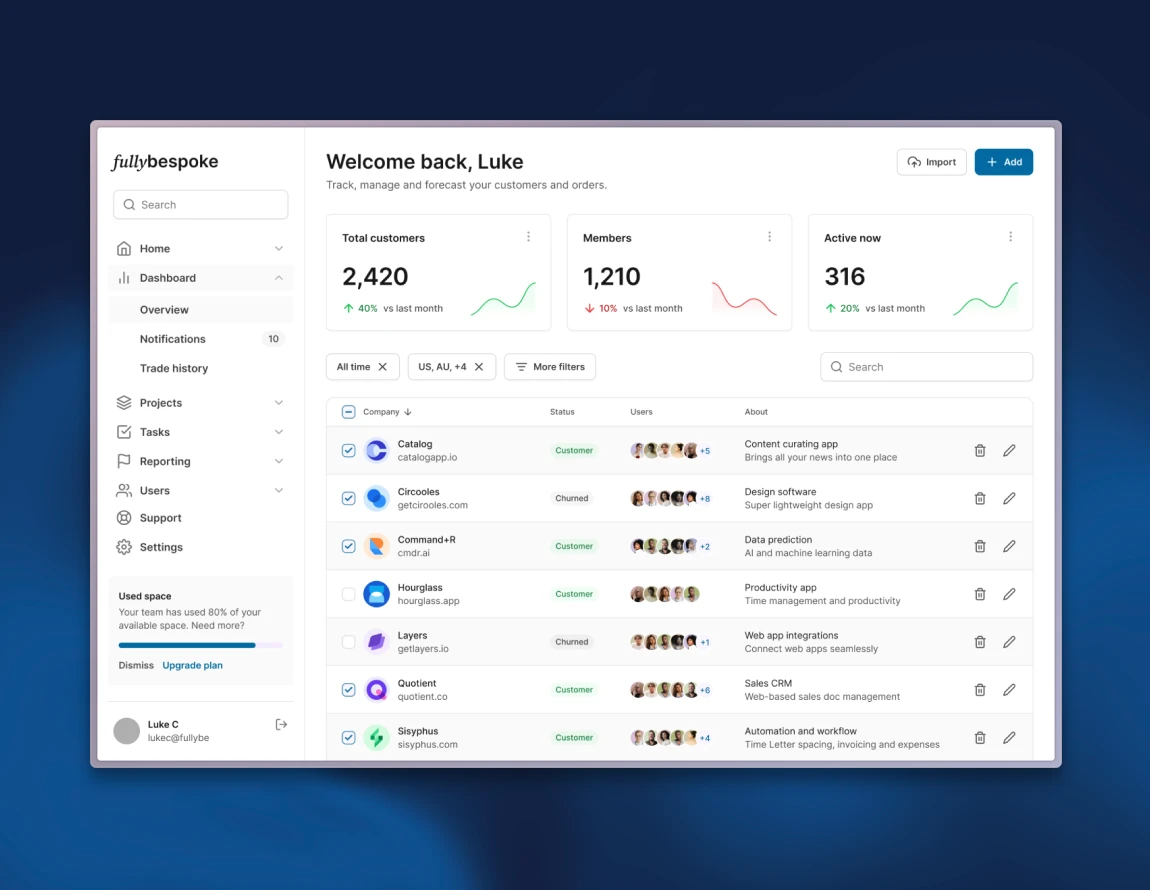1150x890 pixels.
Task: Expand the Tasks menu chevron
Action: tap(279, 432)
